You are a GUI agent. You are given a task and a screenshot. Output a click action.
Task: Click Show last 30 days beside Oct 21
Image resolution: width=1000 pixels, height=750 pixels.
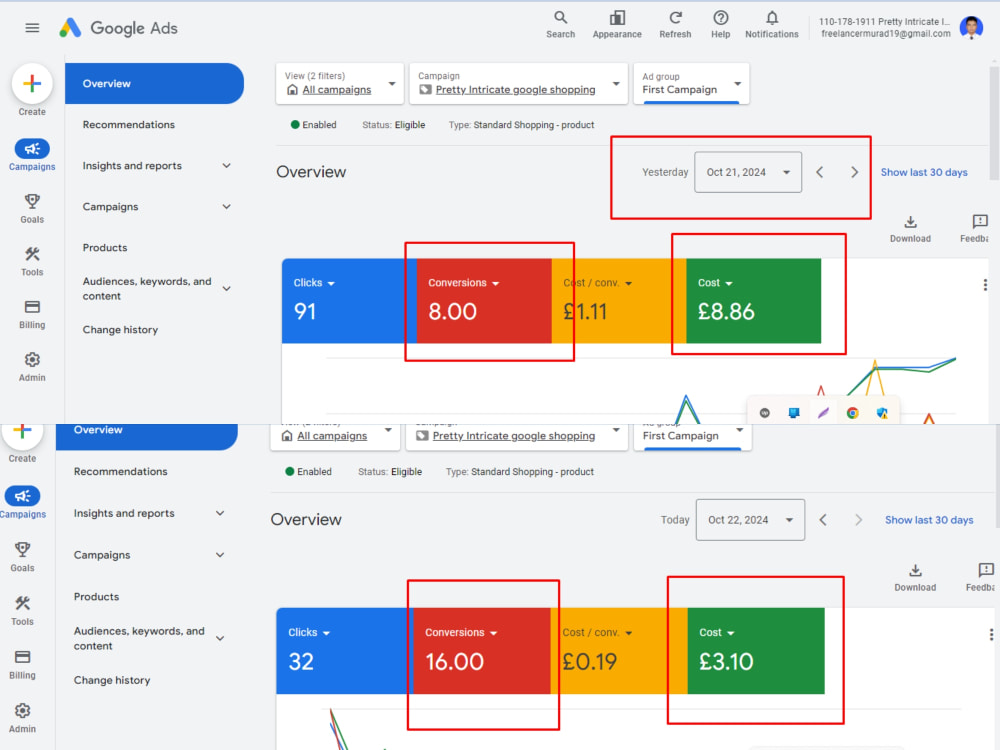[924, 172]
